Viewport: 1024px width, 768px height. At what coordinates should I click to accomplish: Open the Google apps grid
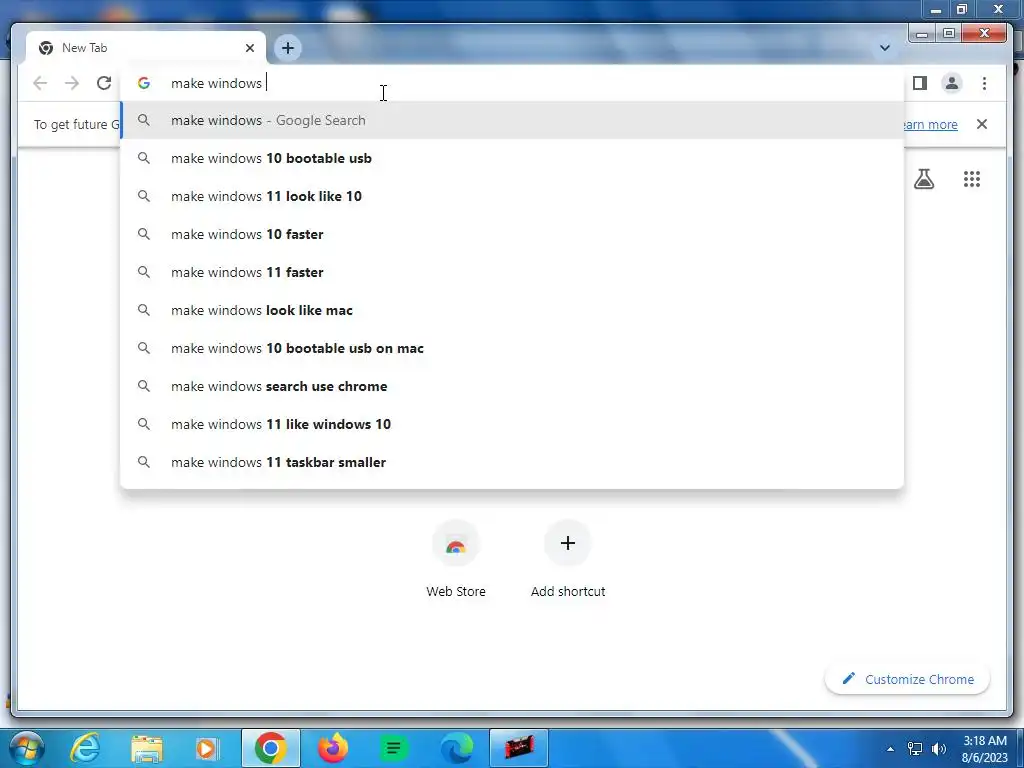pyautogui.click(x=972, y=178)
